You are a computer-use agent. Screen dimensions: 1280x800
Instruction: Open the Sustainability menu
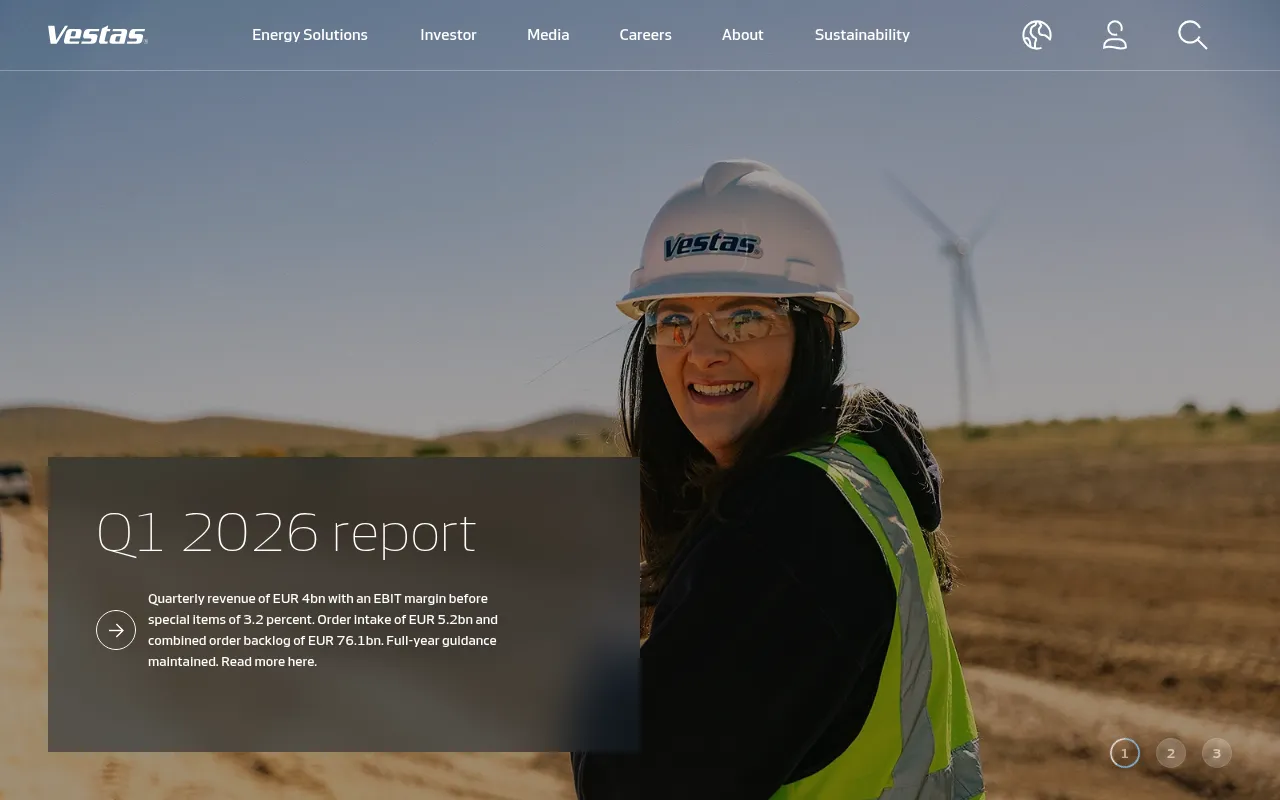click(862, 35)
